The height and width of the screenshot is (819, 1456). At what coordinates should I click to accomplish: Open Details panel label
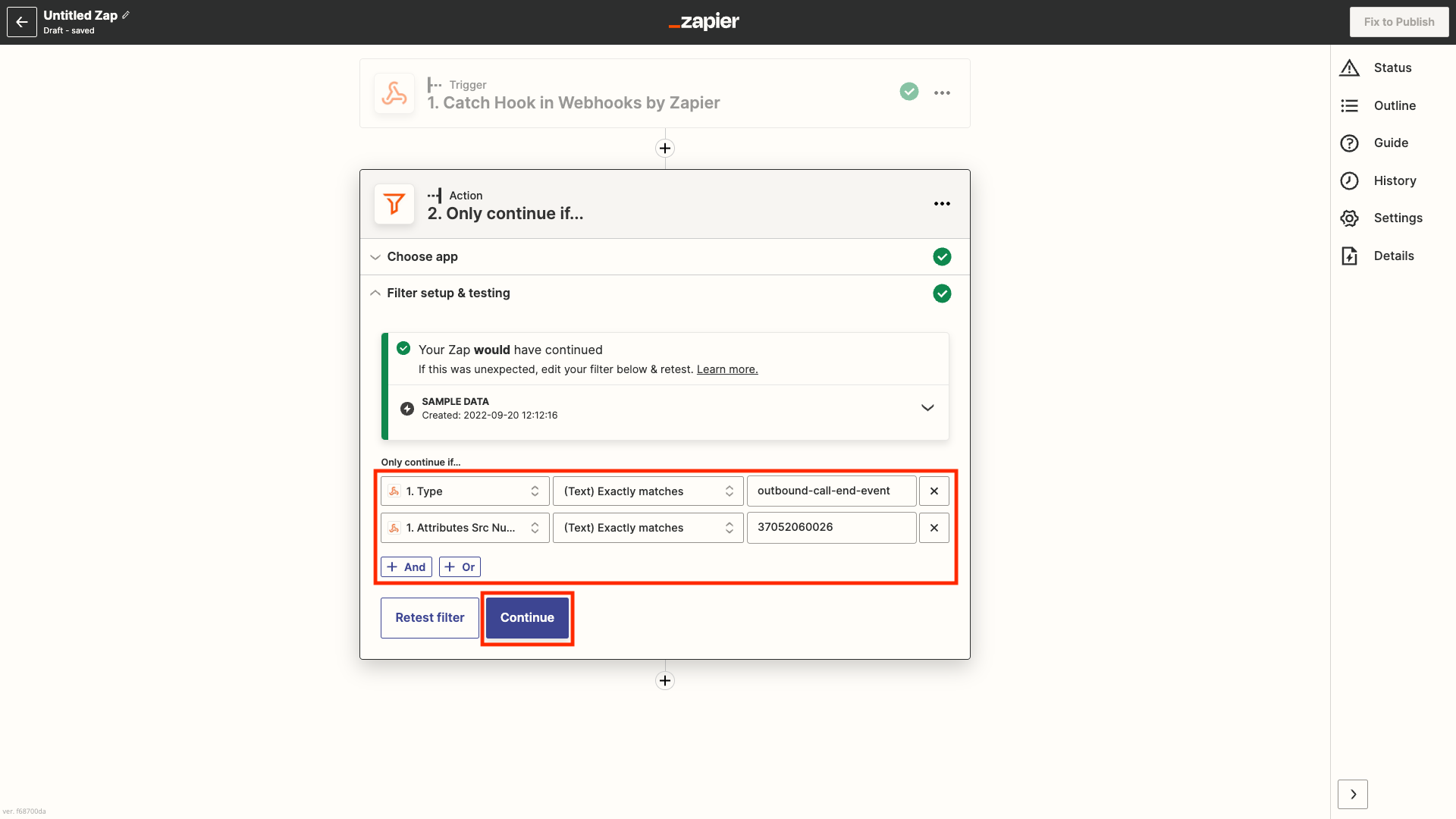(x=1394, y=256)
